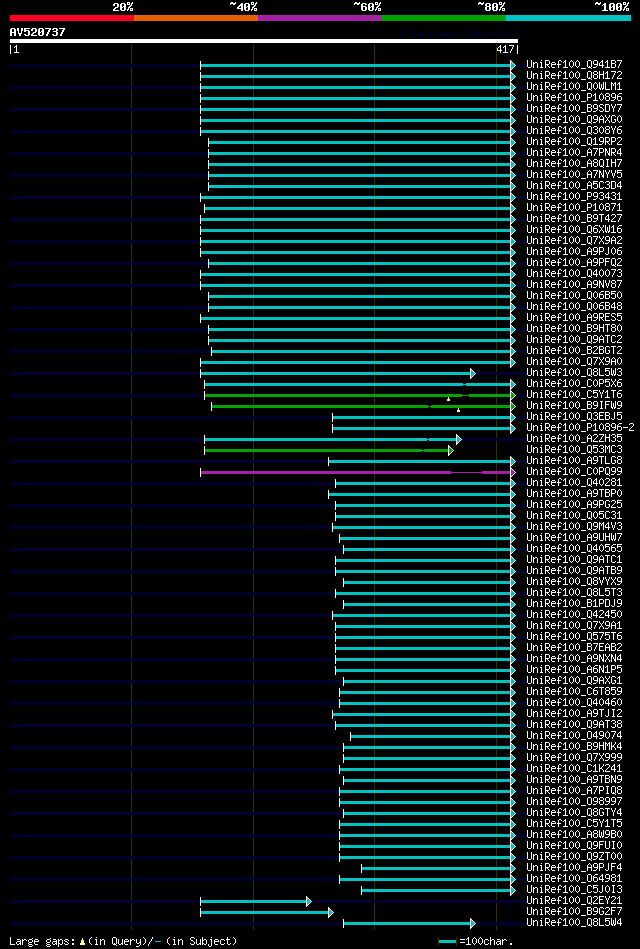Open hit UniRef100_P10896 without suffix

click(574, 97)
